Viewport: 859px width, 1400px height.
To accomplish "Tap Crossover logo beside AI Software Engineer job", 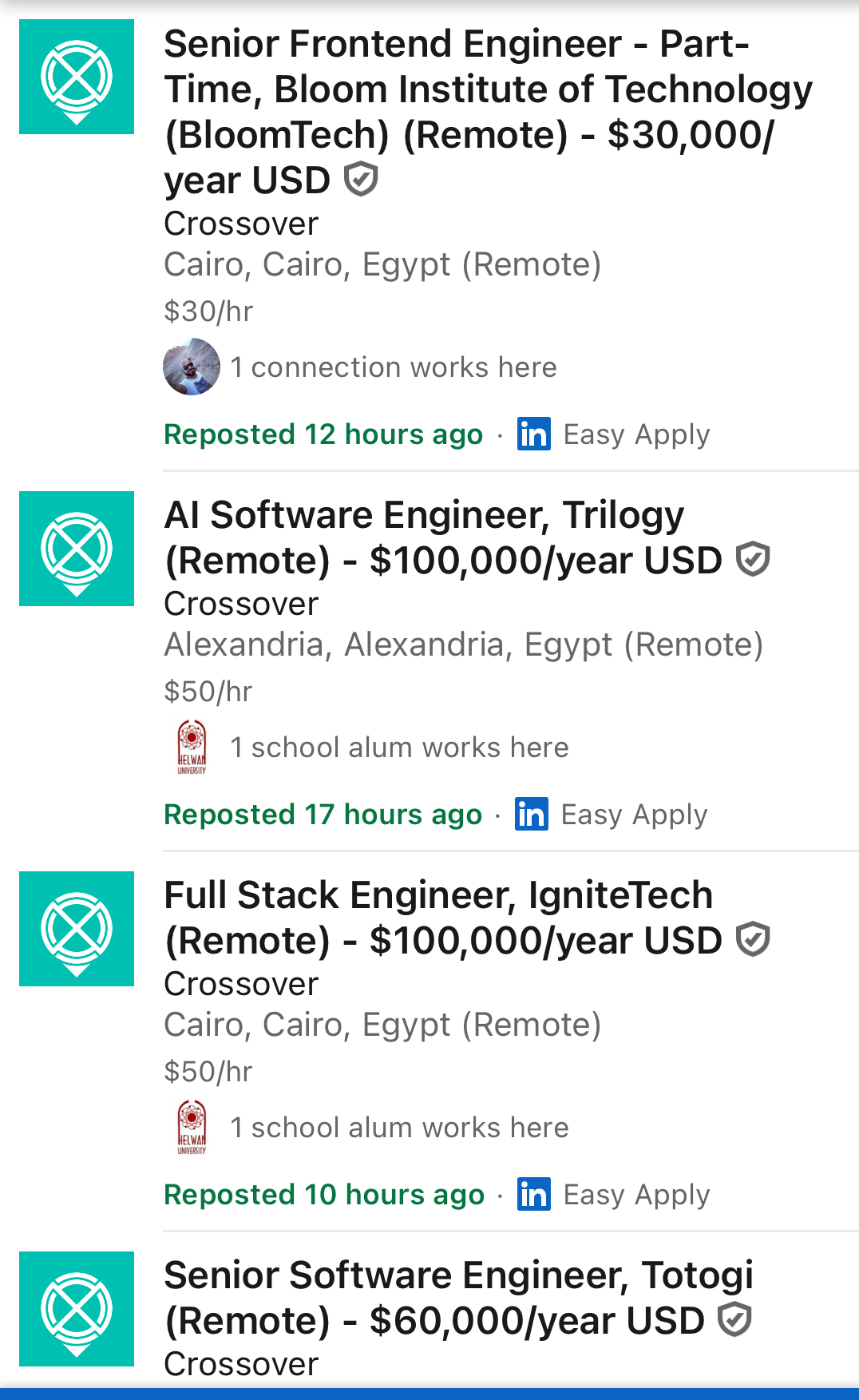I will [77, 549].
